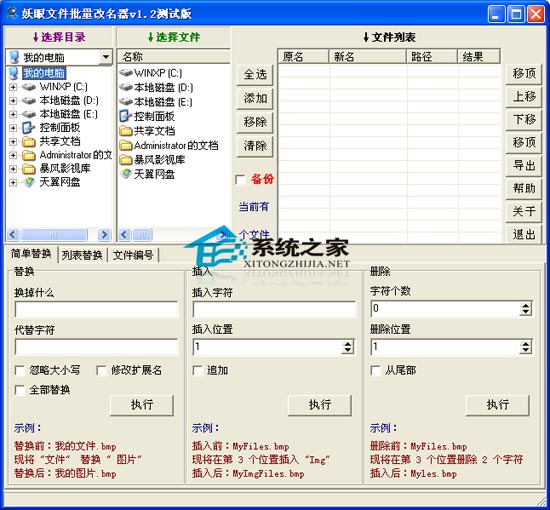The height and width of the screenshot is (510, 550).
Task: Click the 路径 column header
Action: (432, 56)
